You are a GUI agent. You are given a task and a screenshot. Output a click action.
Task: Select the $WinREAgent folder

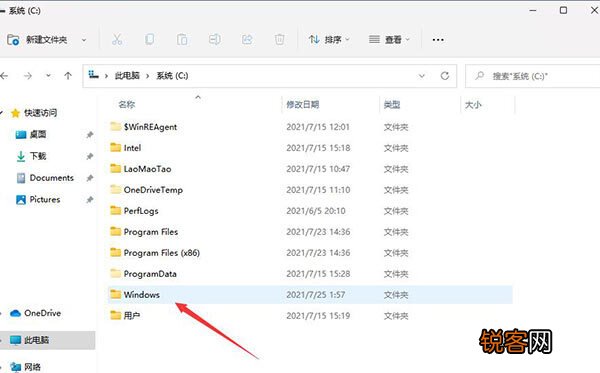coord(150,127)
